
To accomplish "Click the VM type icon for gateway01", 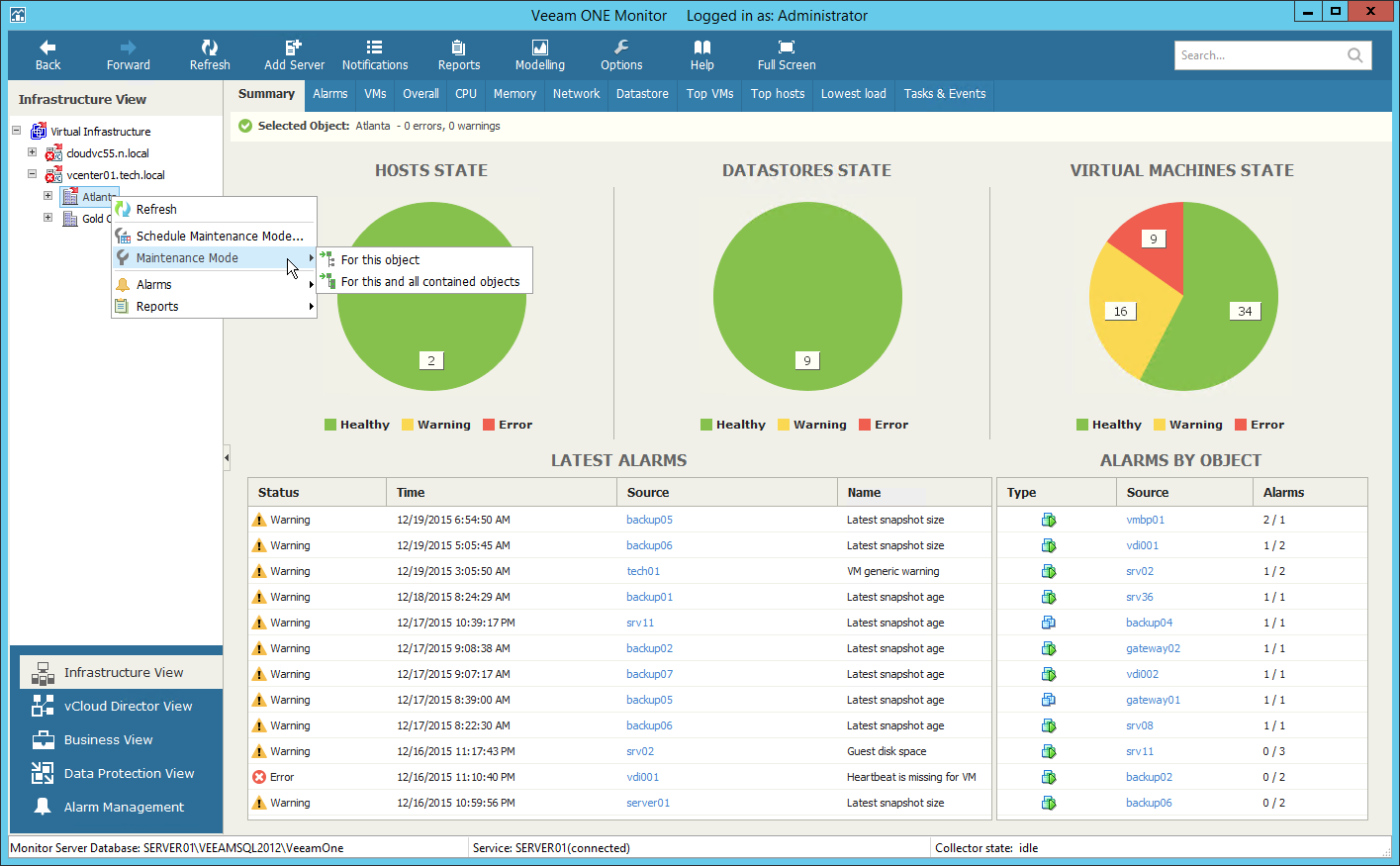I will pyautogui.click(x=1049, y=700).
